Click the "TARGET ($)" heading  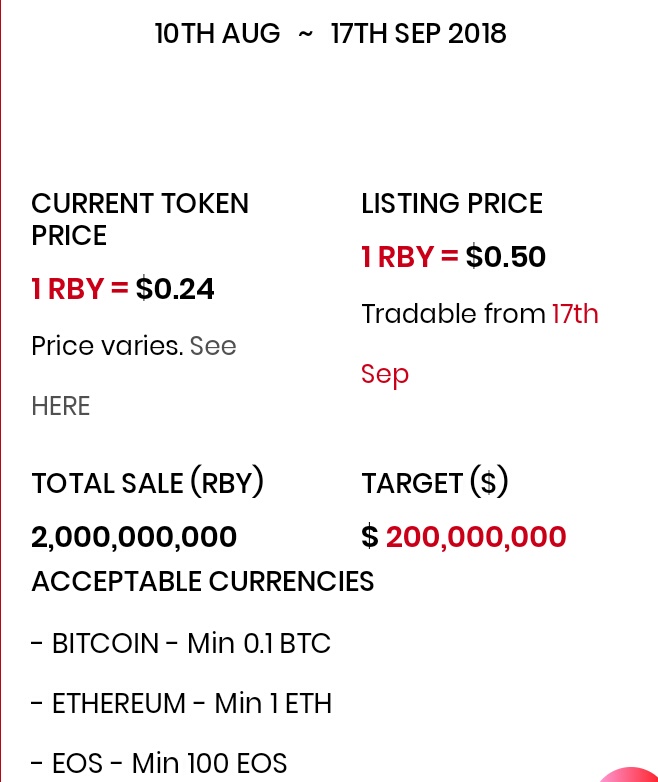[435, 484]
